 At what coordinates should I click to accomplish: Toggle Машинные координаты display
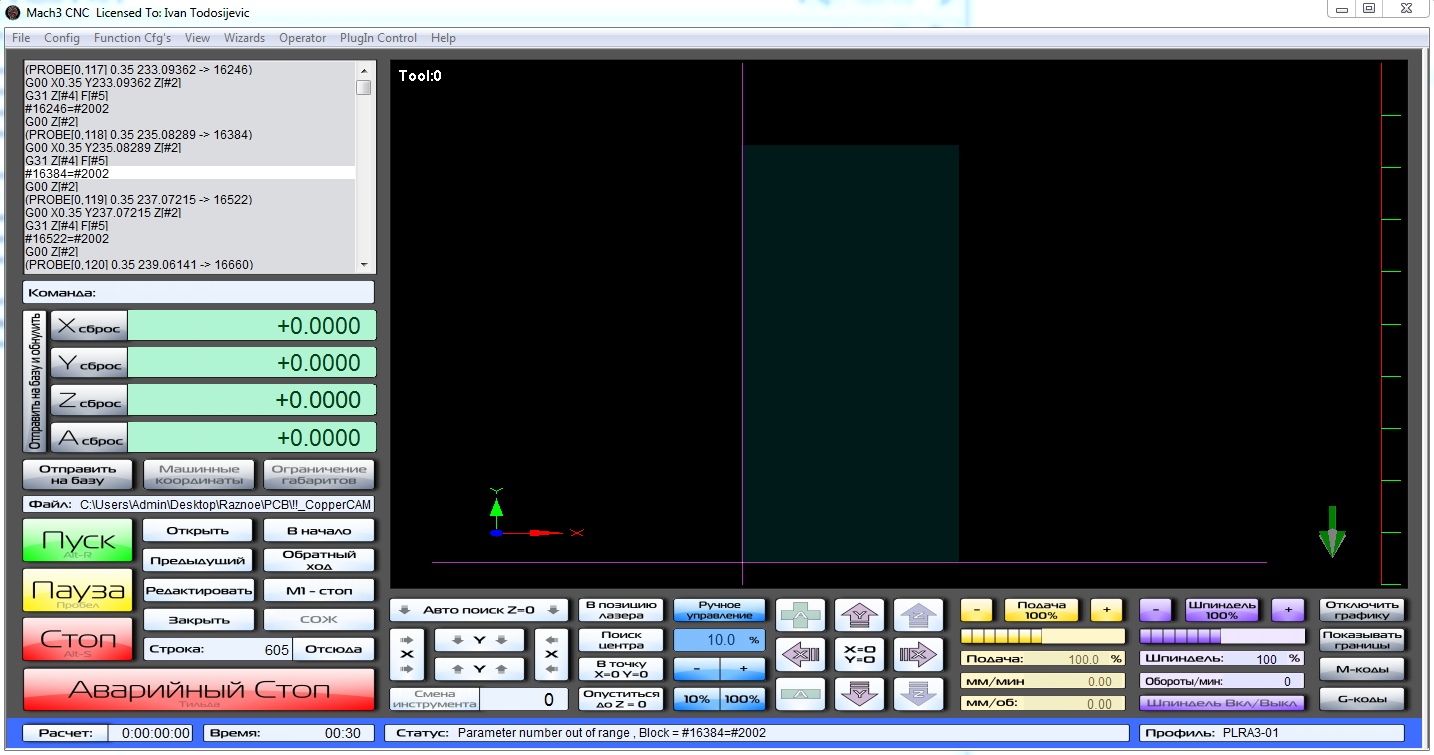coord(199,474)
